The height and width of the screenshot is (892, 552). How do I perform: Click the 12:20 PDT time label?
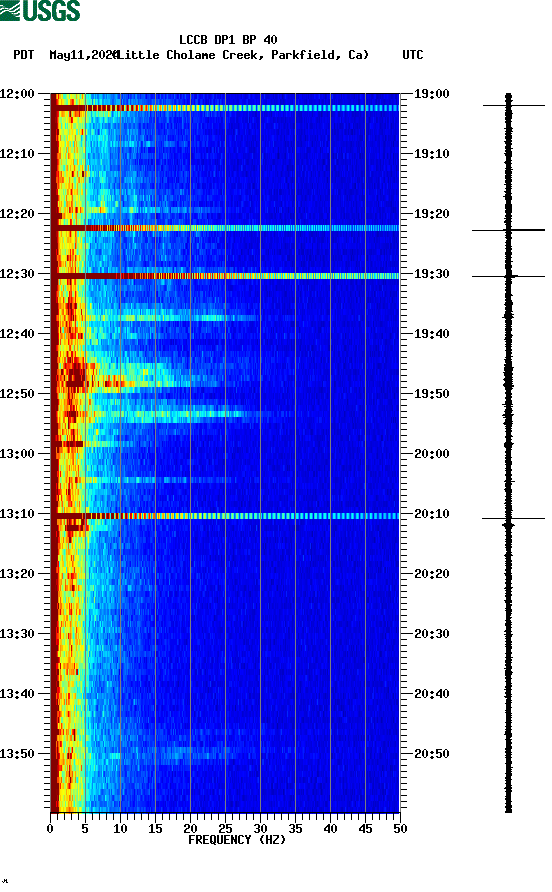(18, 214)
